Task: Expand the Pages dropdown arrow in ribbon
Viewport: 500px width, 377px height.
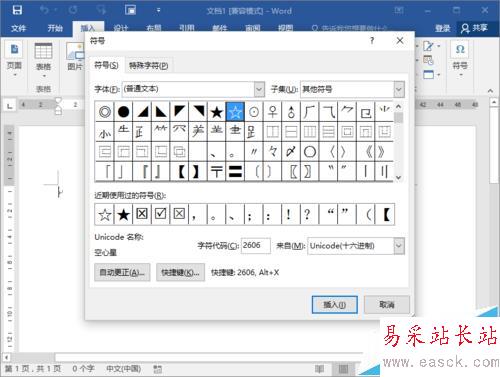Action: click(14, 76)
